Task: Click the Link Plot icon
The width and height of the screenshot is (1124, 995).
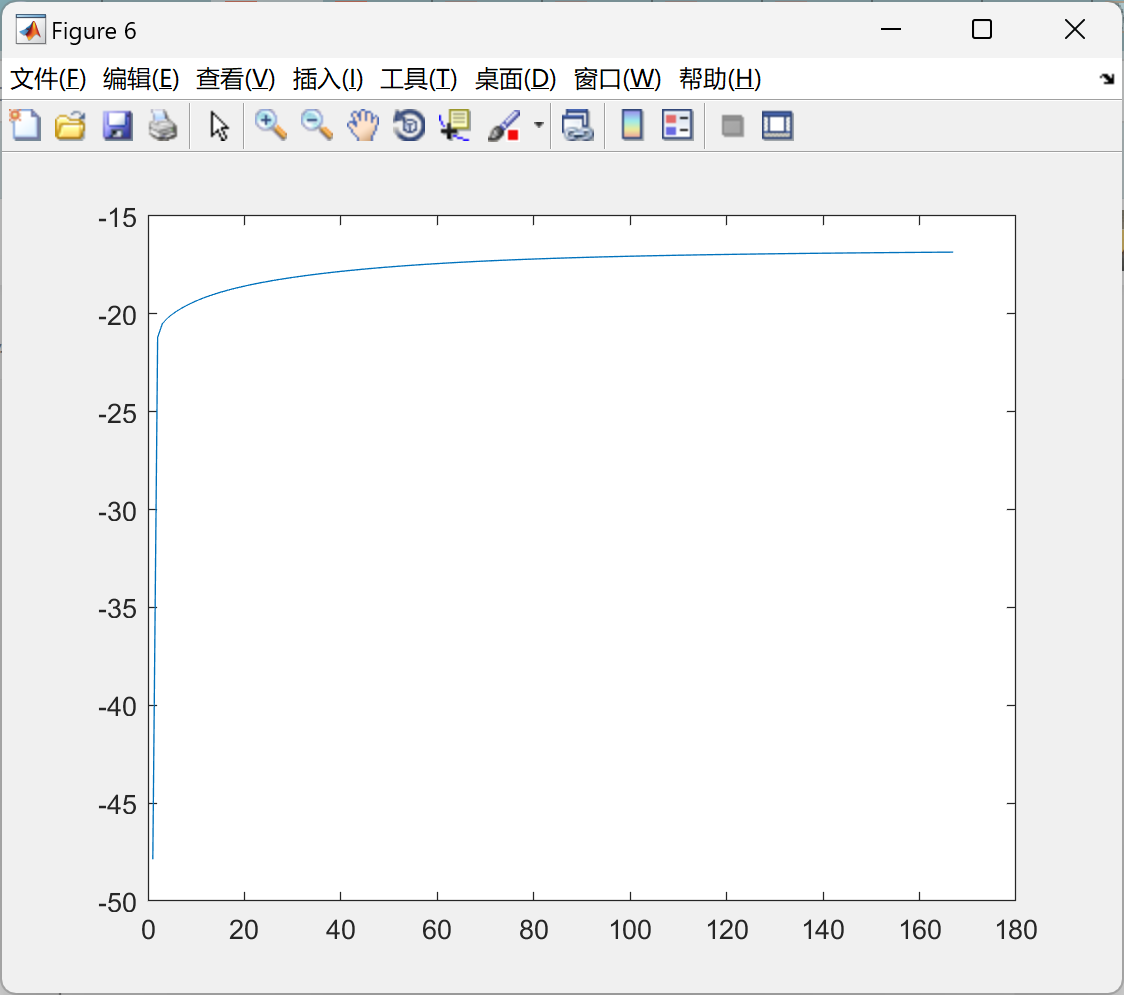Action: click(x=577, y=125)
